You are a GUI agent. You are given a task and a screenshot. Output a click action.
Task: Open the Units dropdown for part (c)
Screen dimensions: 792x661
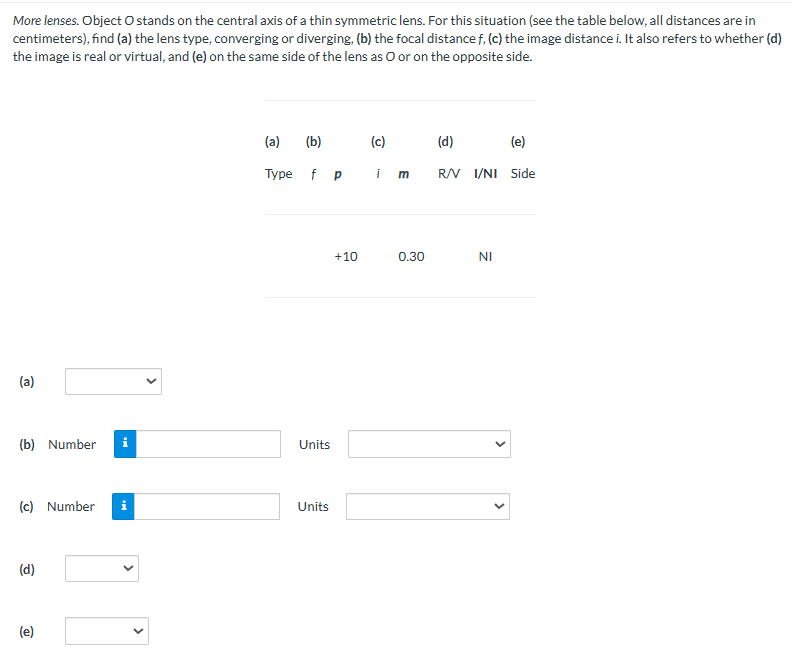pos(427,506)
